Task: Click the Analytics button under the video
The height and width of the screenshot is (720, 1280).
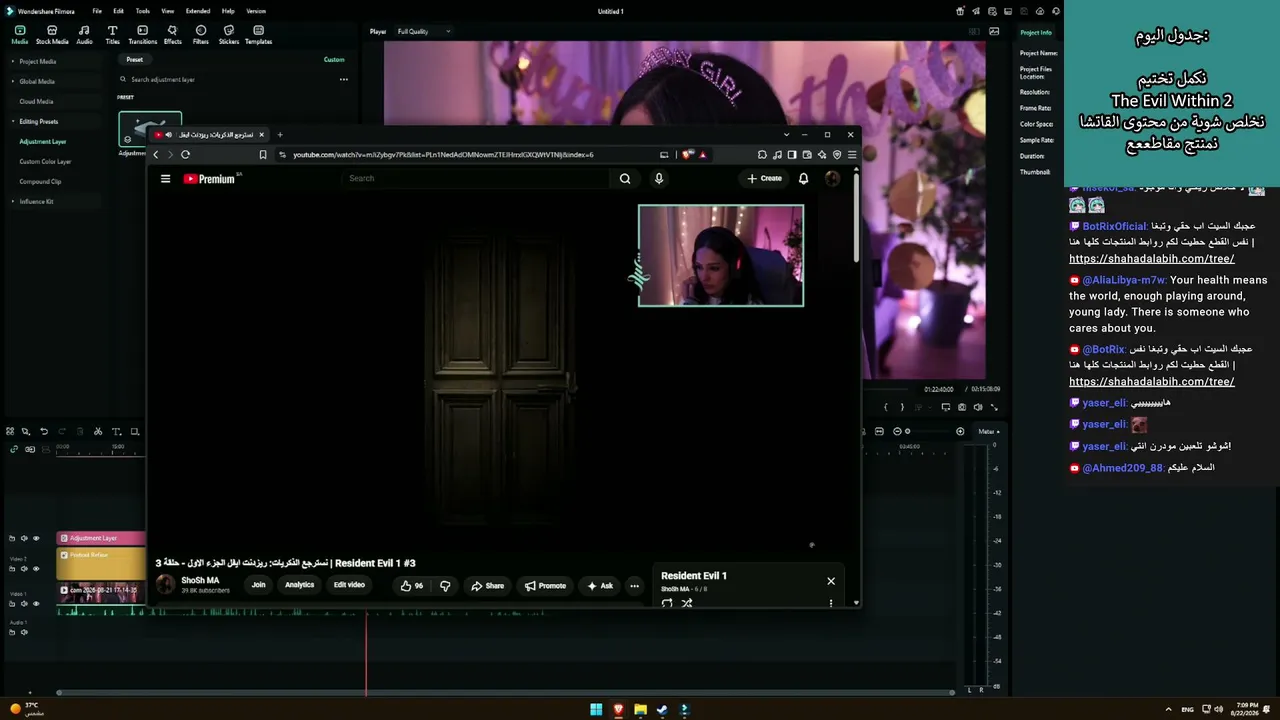Action: [x=299, y=585]
